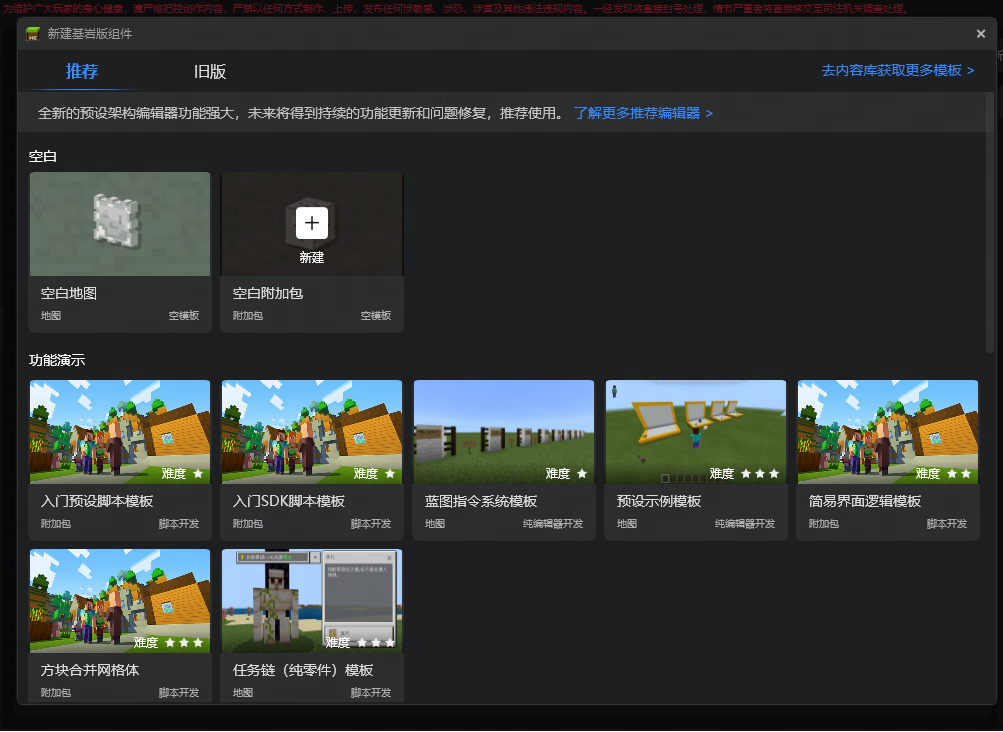Click 空模板 label under 空白附加包
The image size is (1003, 732).
point(375,315)
